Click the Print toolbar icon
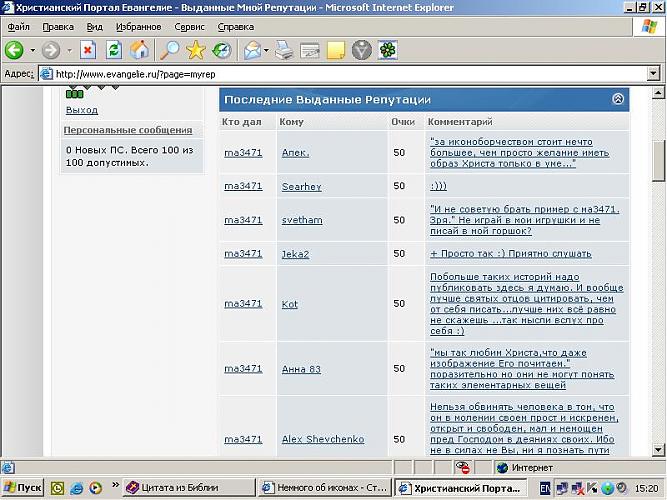 pos(284,49)
